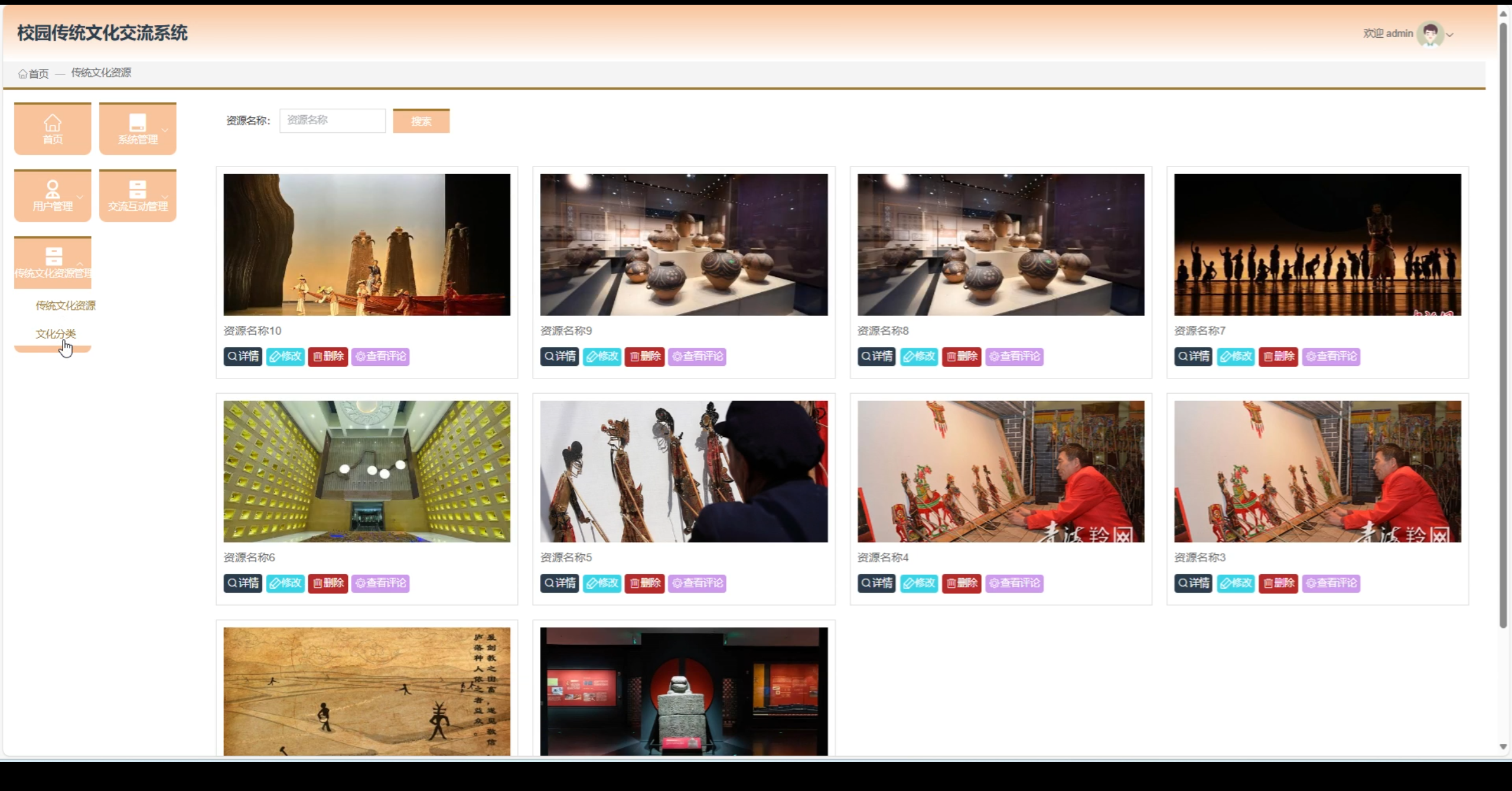Click the 搜索 search button
Viewport: 1512px width, 791px height.
tap(421, 121)
